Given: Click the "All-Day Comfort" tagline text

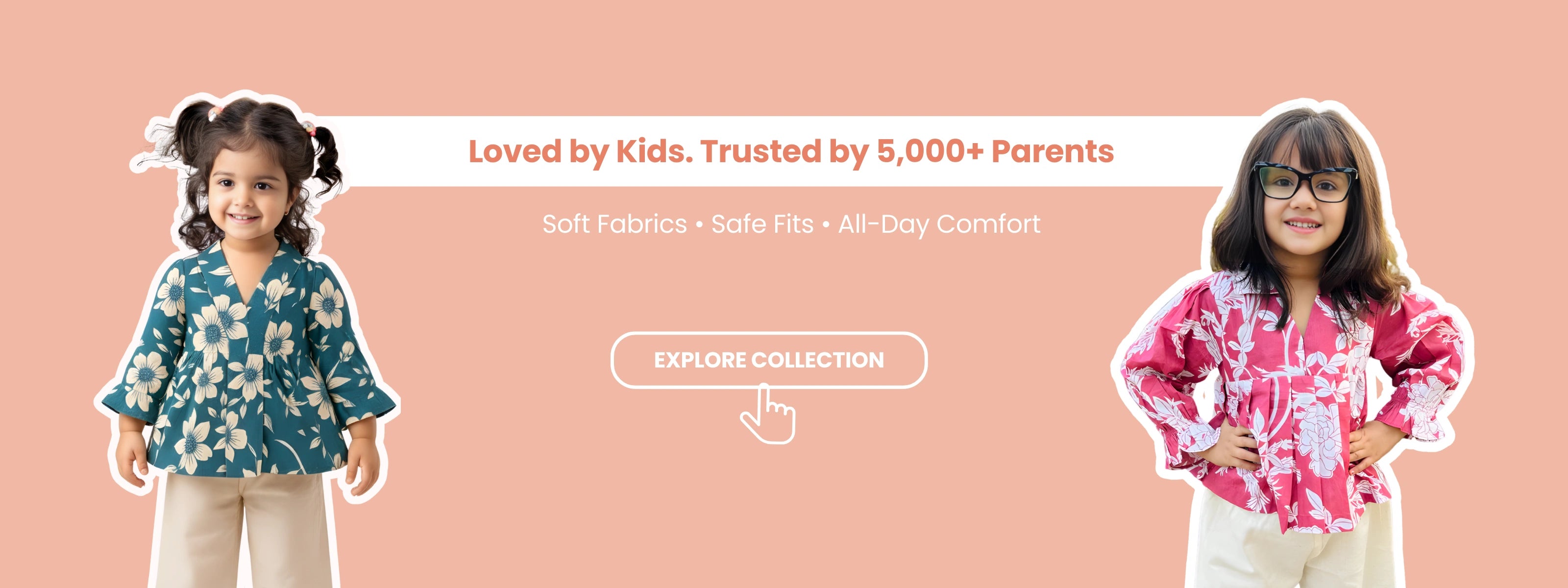Looking at the screenshot, I should pos(939,224).
